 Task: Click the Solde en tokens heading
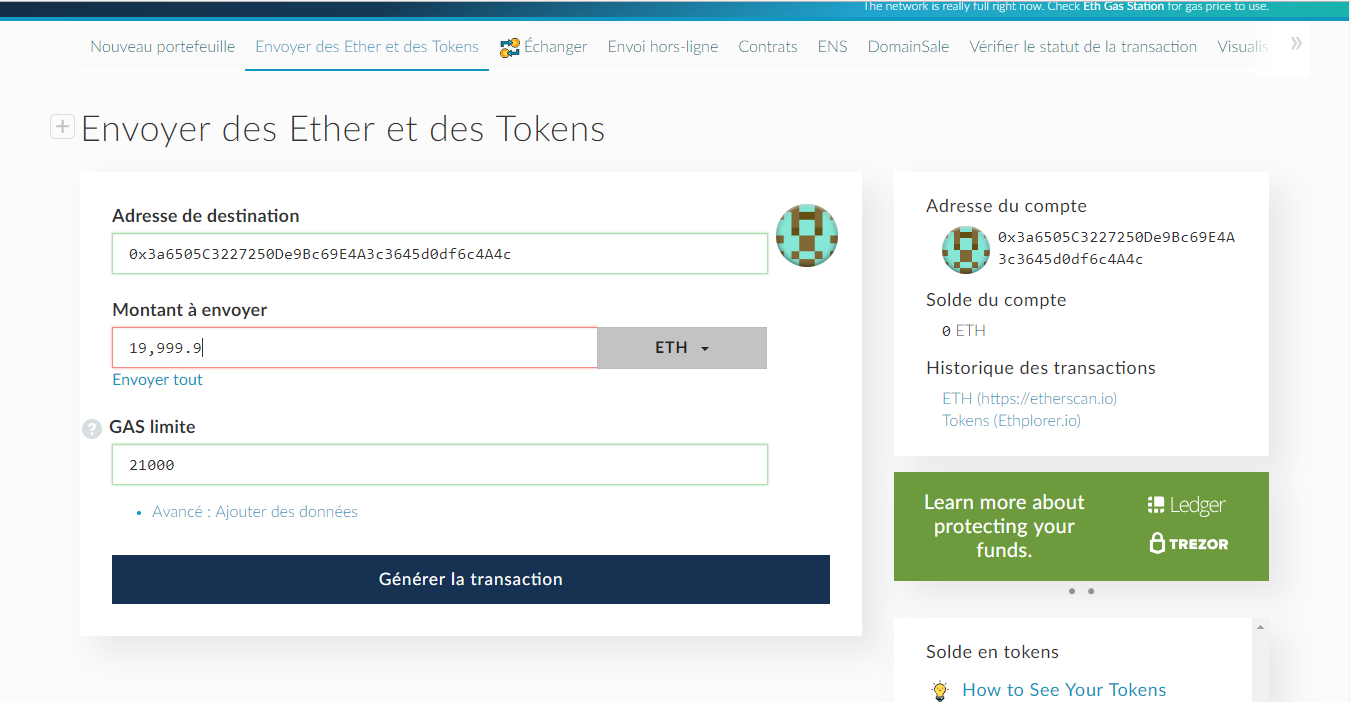point(992,652)
